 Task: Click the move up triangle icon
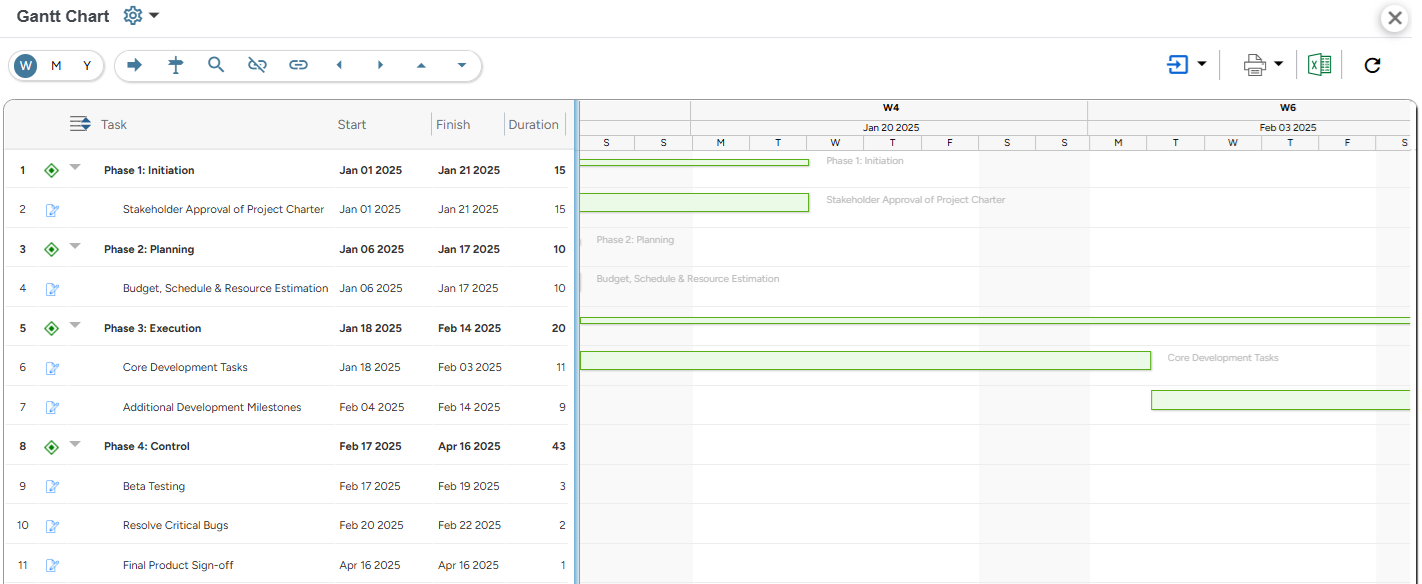tap(421, 65)
